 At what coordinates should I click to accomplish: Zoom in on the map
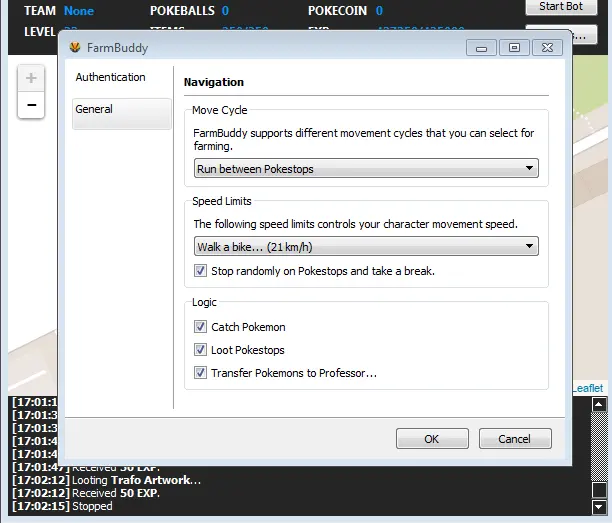(31, 78)
